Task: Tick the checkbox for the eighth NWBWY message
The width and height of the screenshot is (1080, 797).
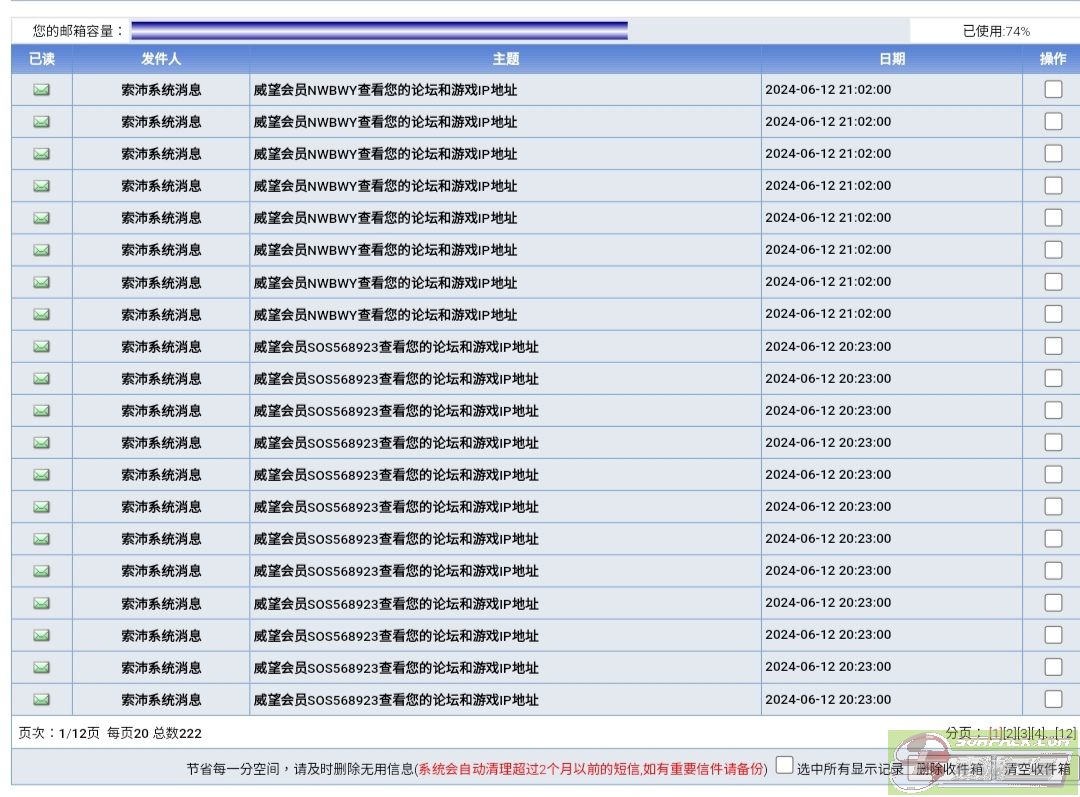Action: click(1052, 313)
